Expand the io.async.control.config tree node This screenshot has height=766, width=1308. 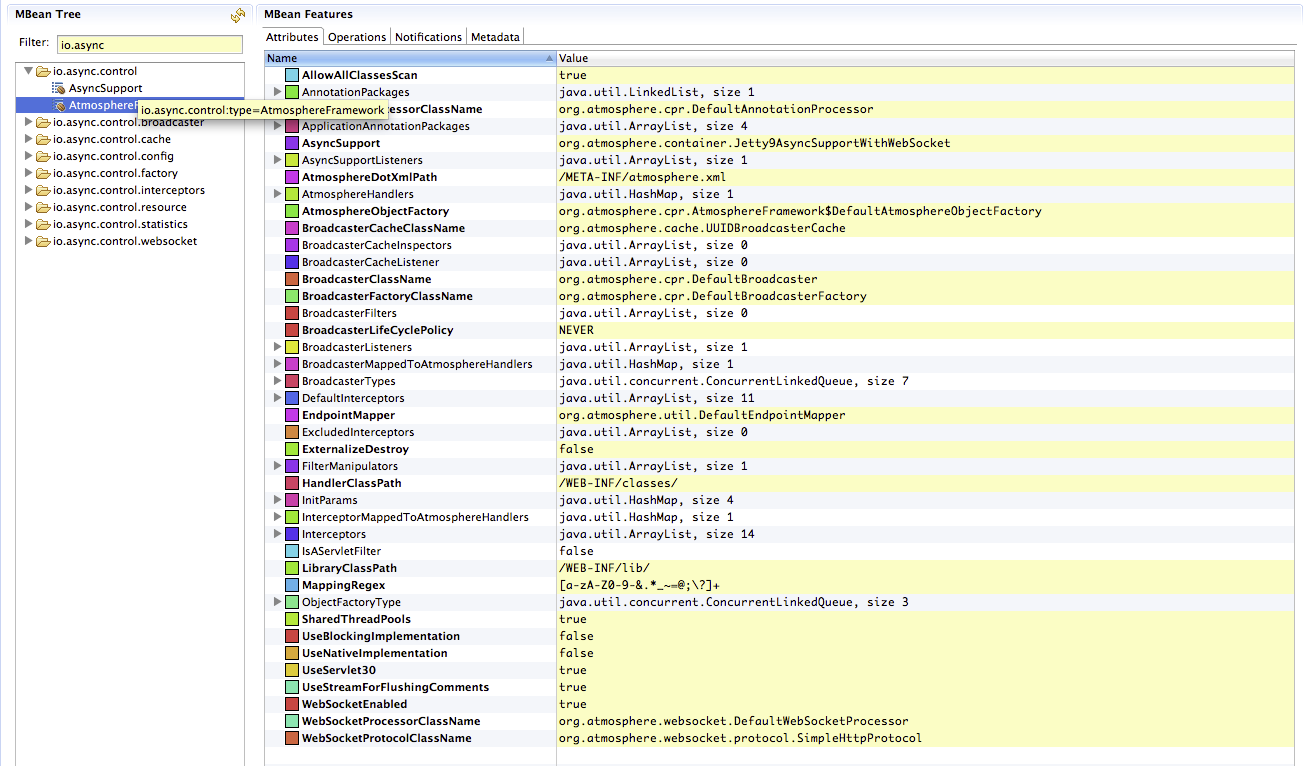[x=28, y=157]
